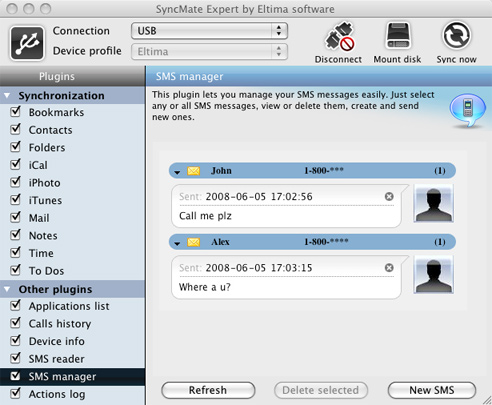Click the USB connection icon
Viewport: 492px width, 405px height.
(27, 43)
